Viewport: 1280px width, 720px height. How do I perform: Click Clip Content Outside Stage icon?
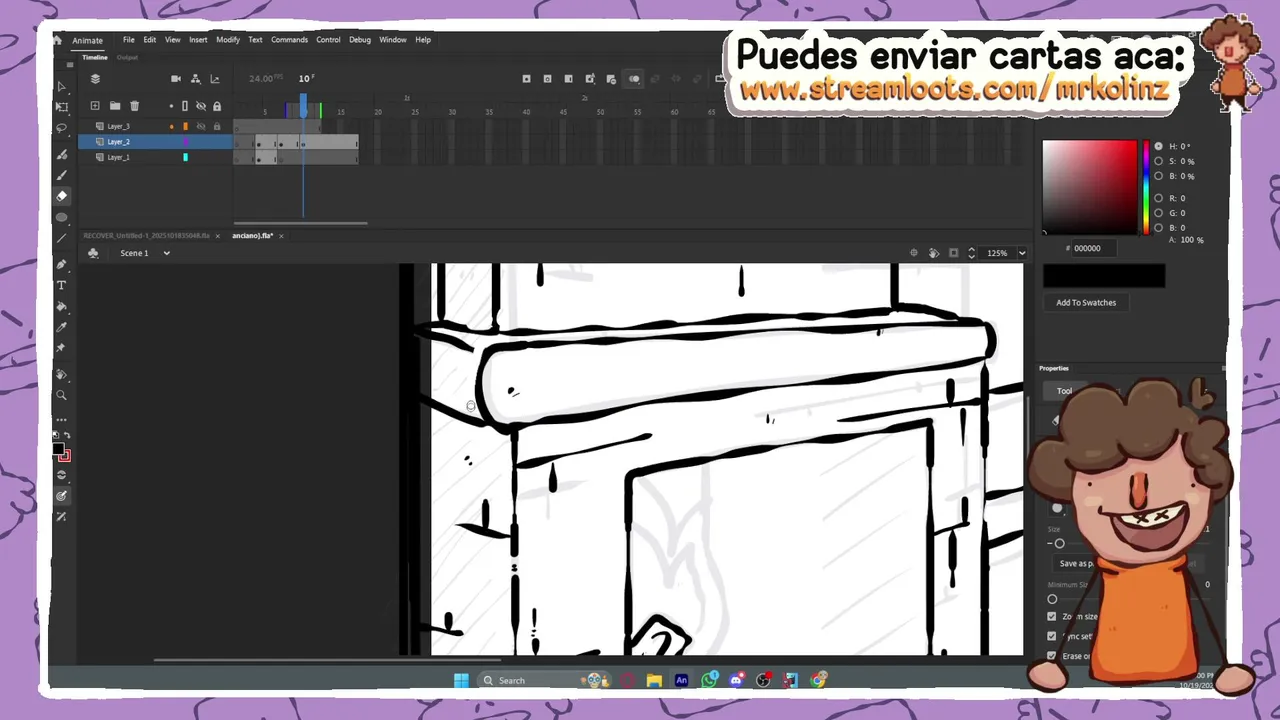tap(953, 253)
